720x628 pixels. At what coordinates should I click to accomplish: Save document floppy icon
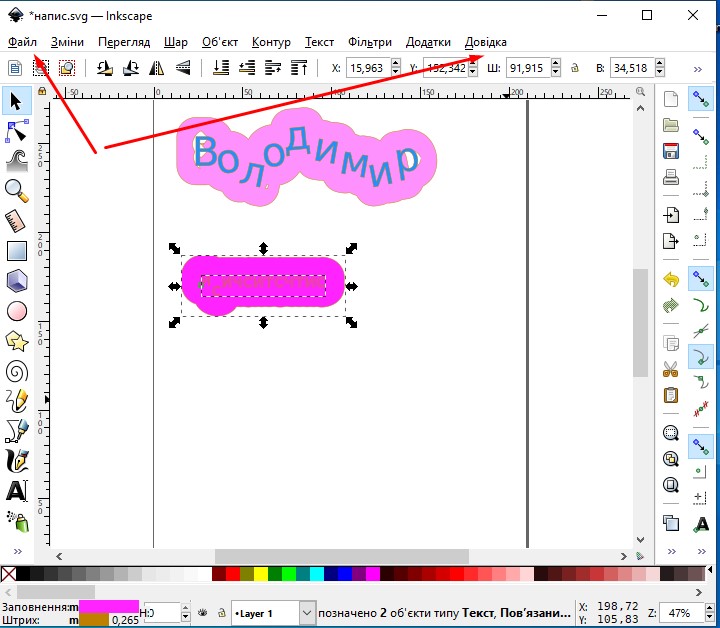[671, 151]
